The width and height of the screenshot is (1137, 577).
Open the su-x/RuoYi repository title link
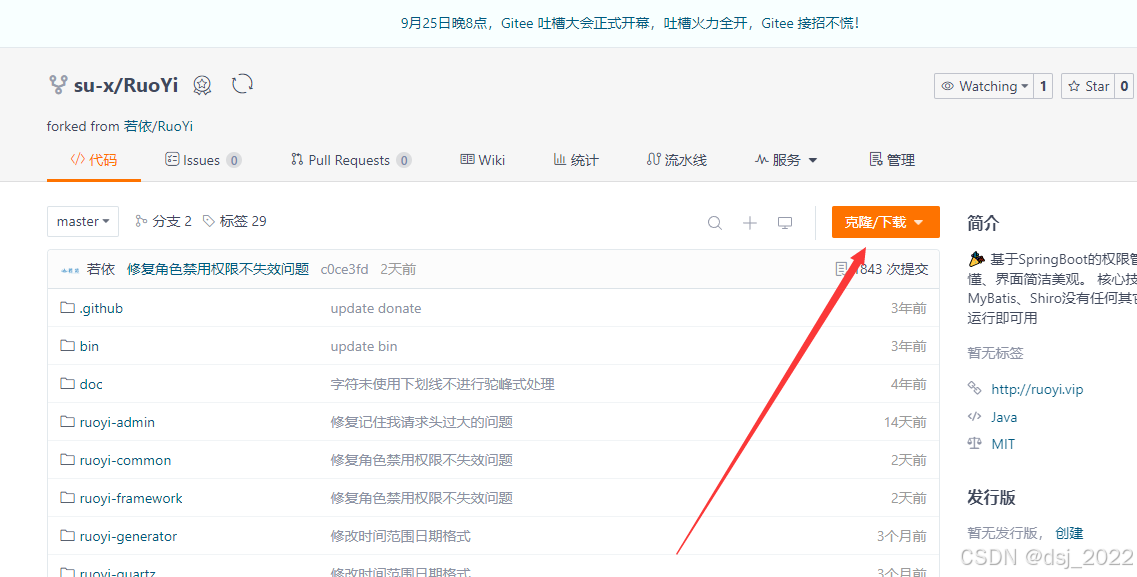(126, 85)
